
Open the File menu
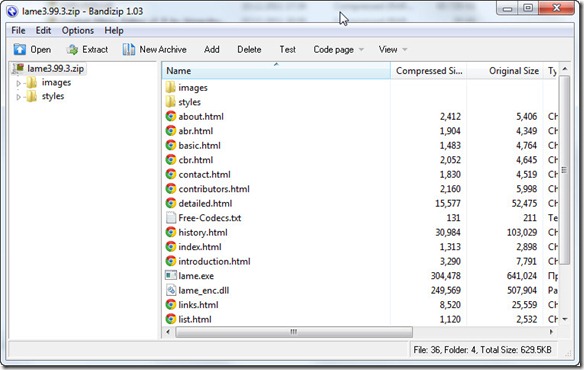tap(18, 31)
